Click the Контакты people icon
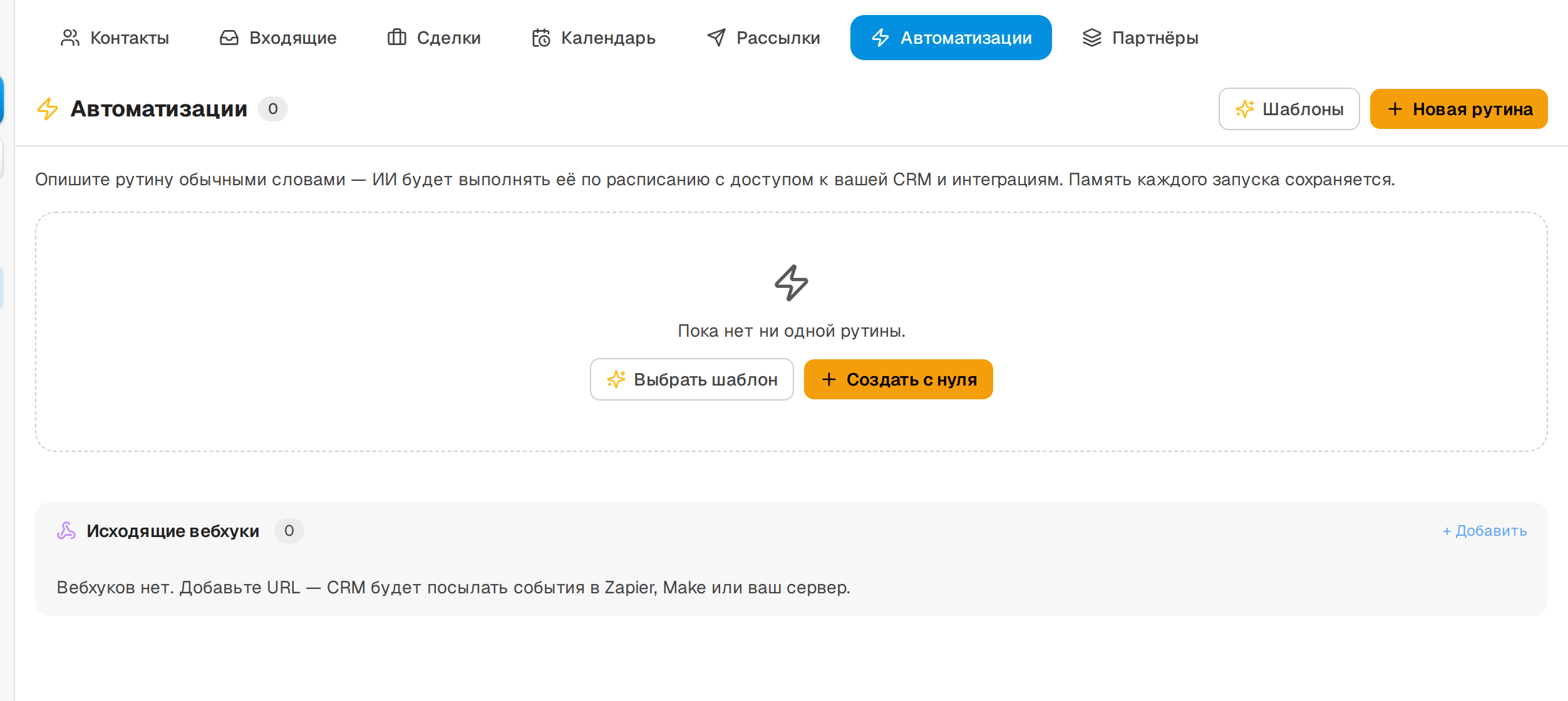 [x=70, y=38]
